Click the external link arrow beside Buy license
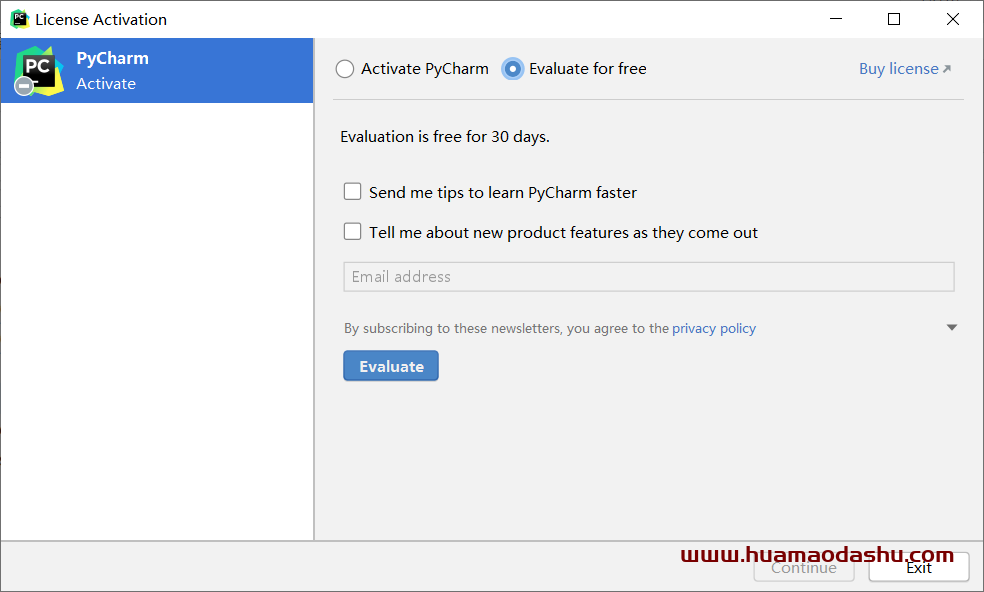This screenshot has height=592, width=984. point(947,69)
